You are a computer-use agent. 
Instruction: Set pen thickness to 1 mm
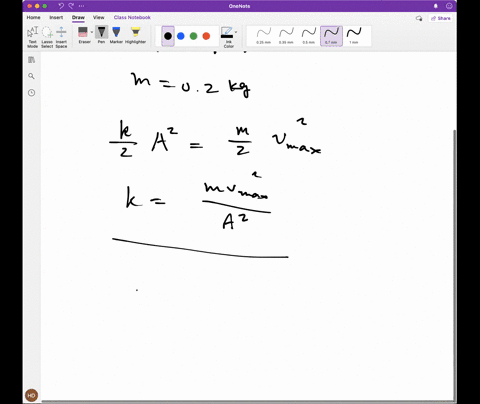[x=354, y=36]
